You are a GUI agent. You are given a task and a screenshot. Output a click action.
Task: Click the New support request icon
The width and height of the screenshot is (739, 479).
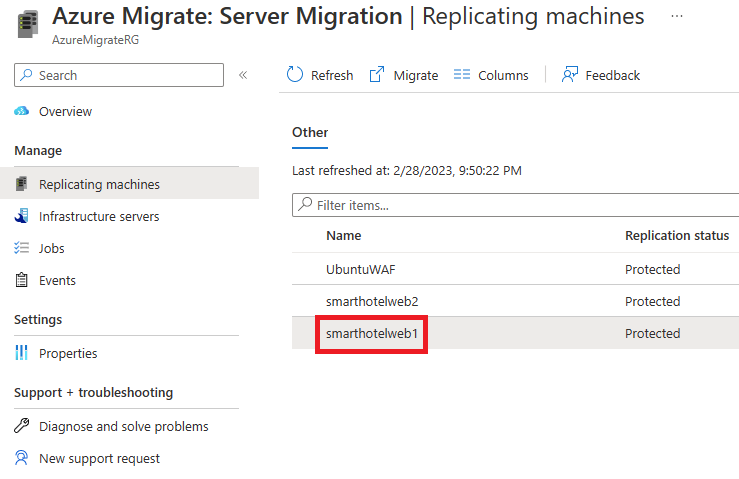tap(21, 458)
